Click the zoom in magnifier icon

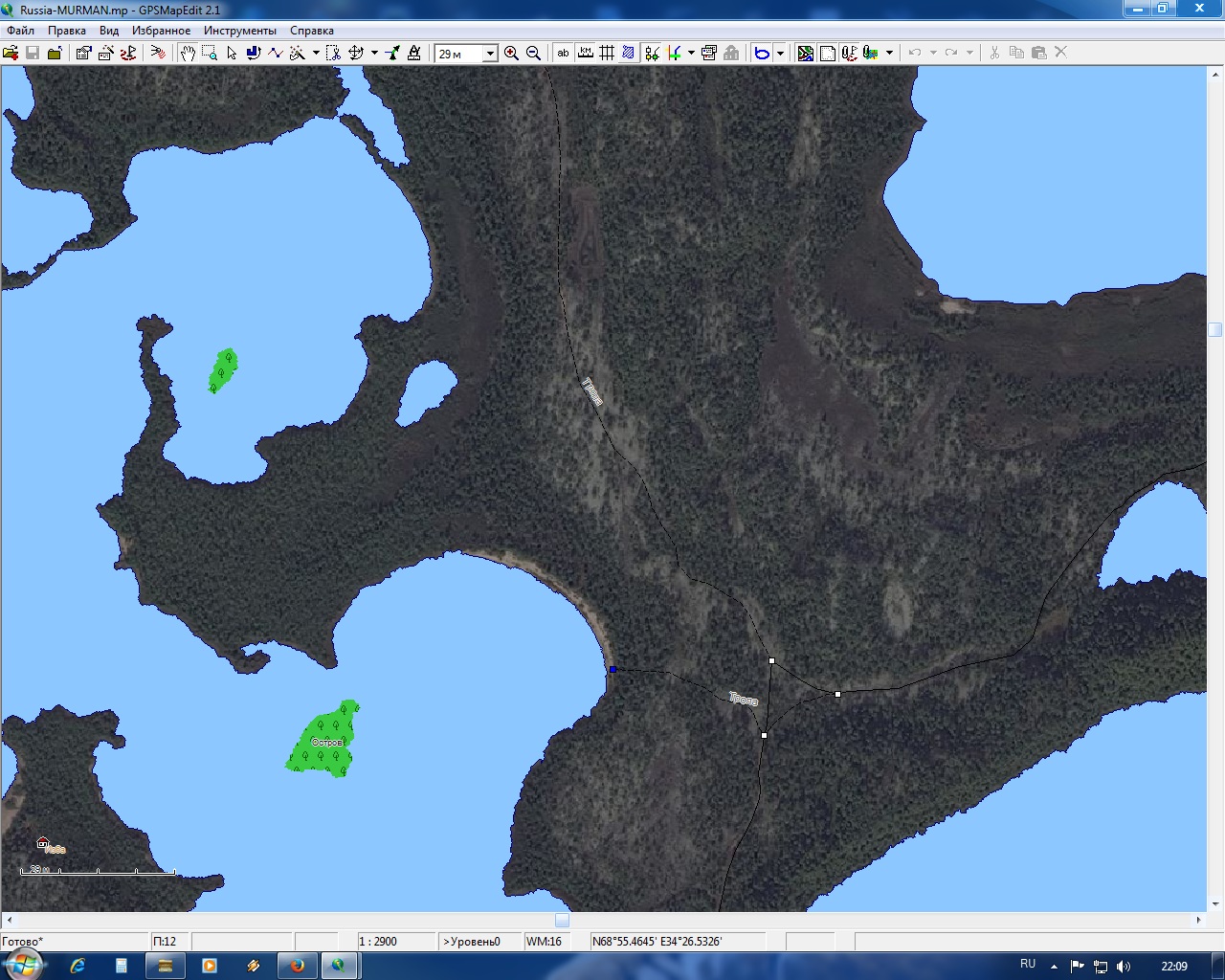[x=512, y=54]
